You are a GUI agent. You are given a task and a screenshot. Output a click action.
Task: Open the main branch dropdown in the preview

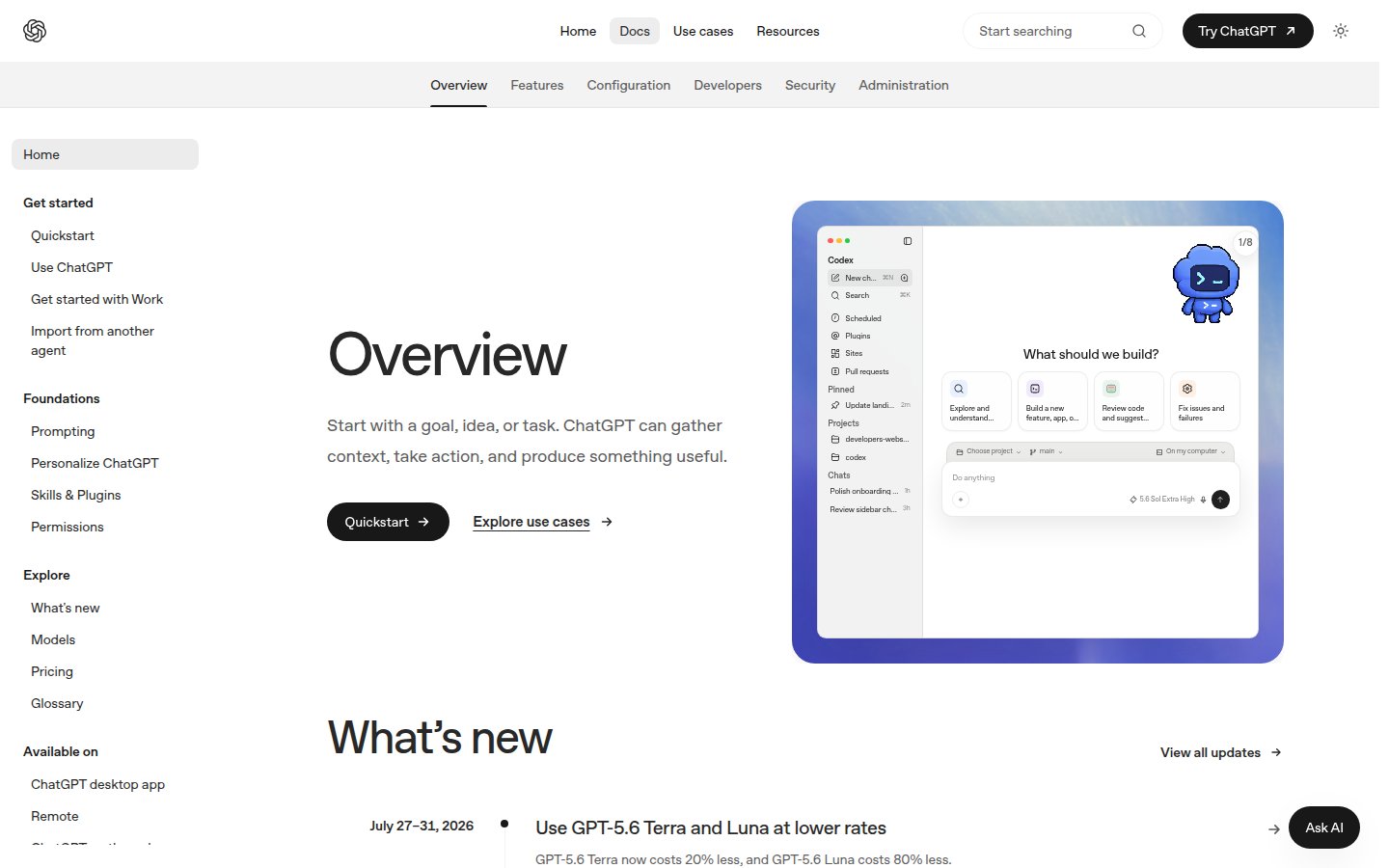click(x=1047, y=451)
